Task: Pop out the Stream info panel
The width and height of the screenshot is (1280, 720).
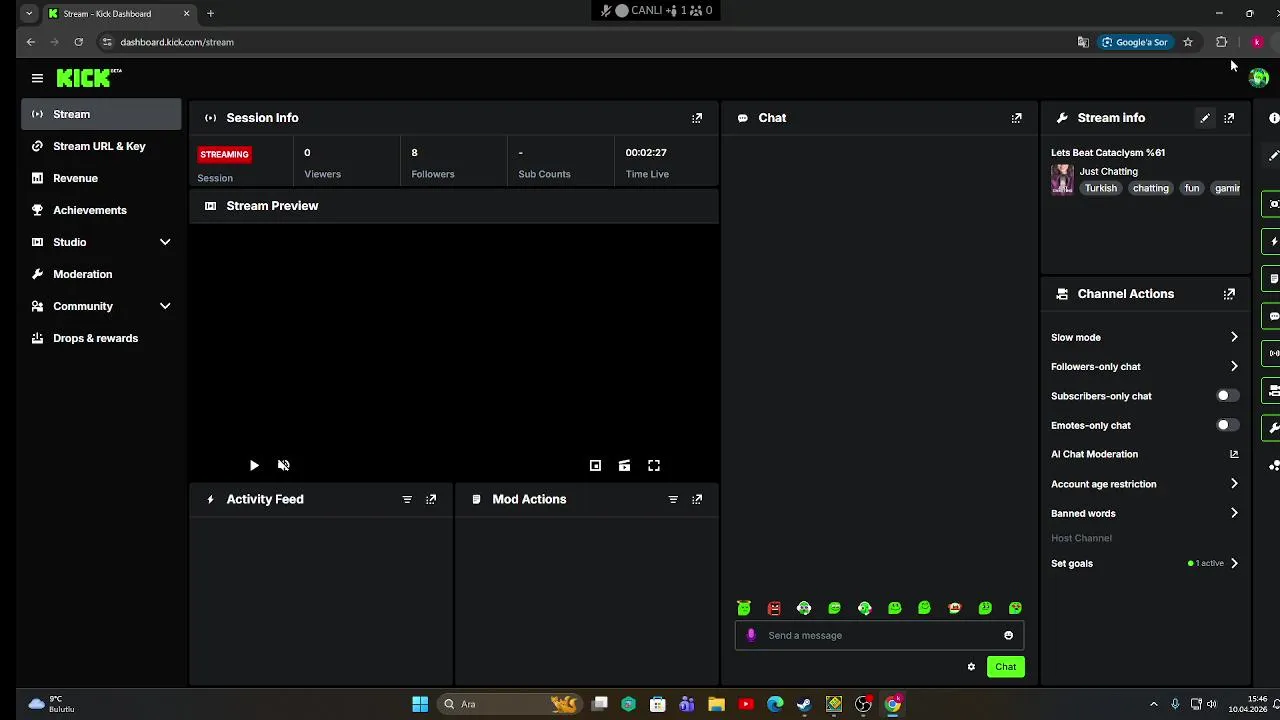Action: [1229, 118]
